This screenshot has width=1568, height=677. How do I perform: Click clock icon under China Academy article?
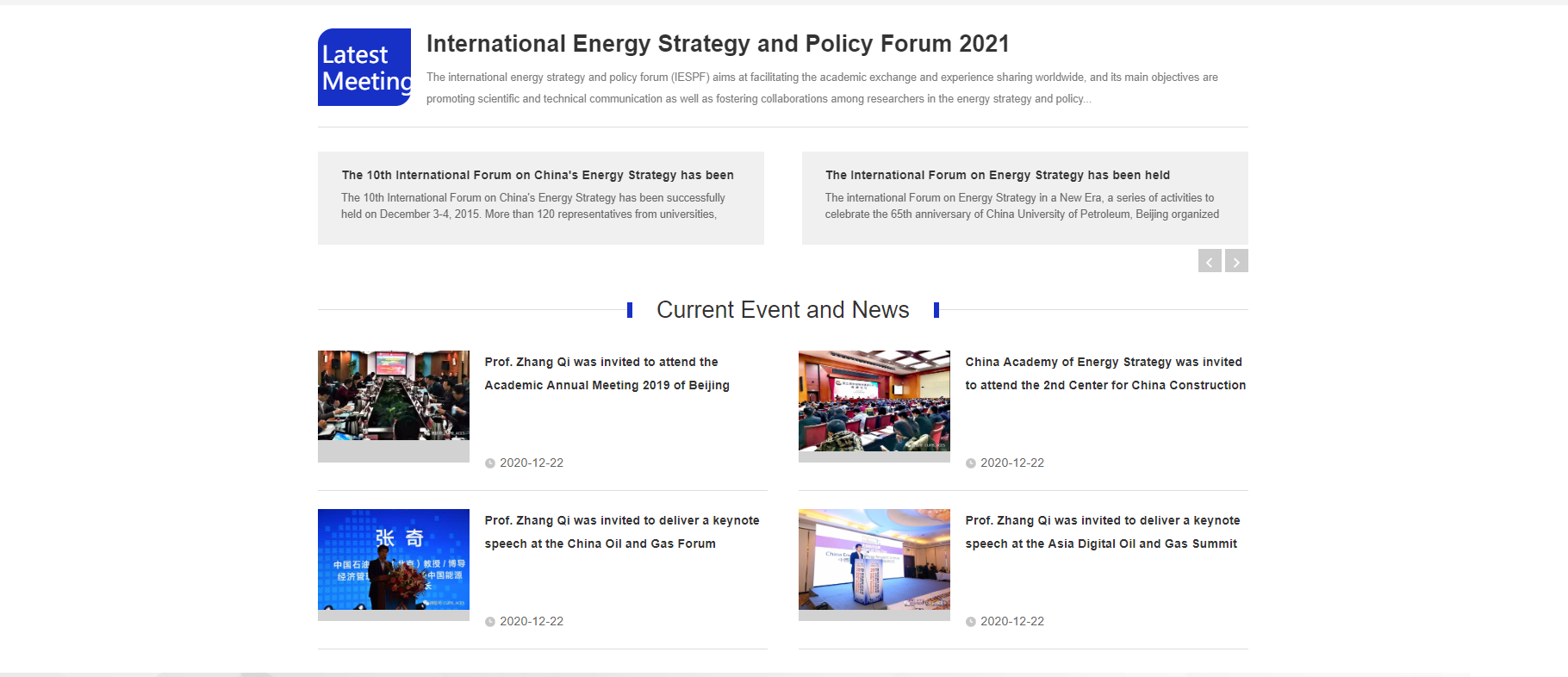click(x=971, y=463)
